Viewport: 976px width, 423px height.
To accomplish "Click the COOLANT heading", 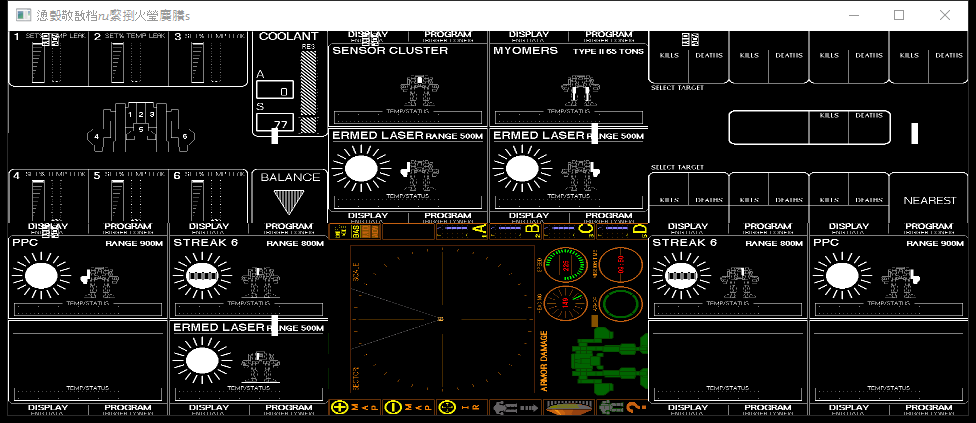I will coord(288,37).
